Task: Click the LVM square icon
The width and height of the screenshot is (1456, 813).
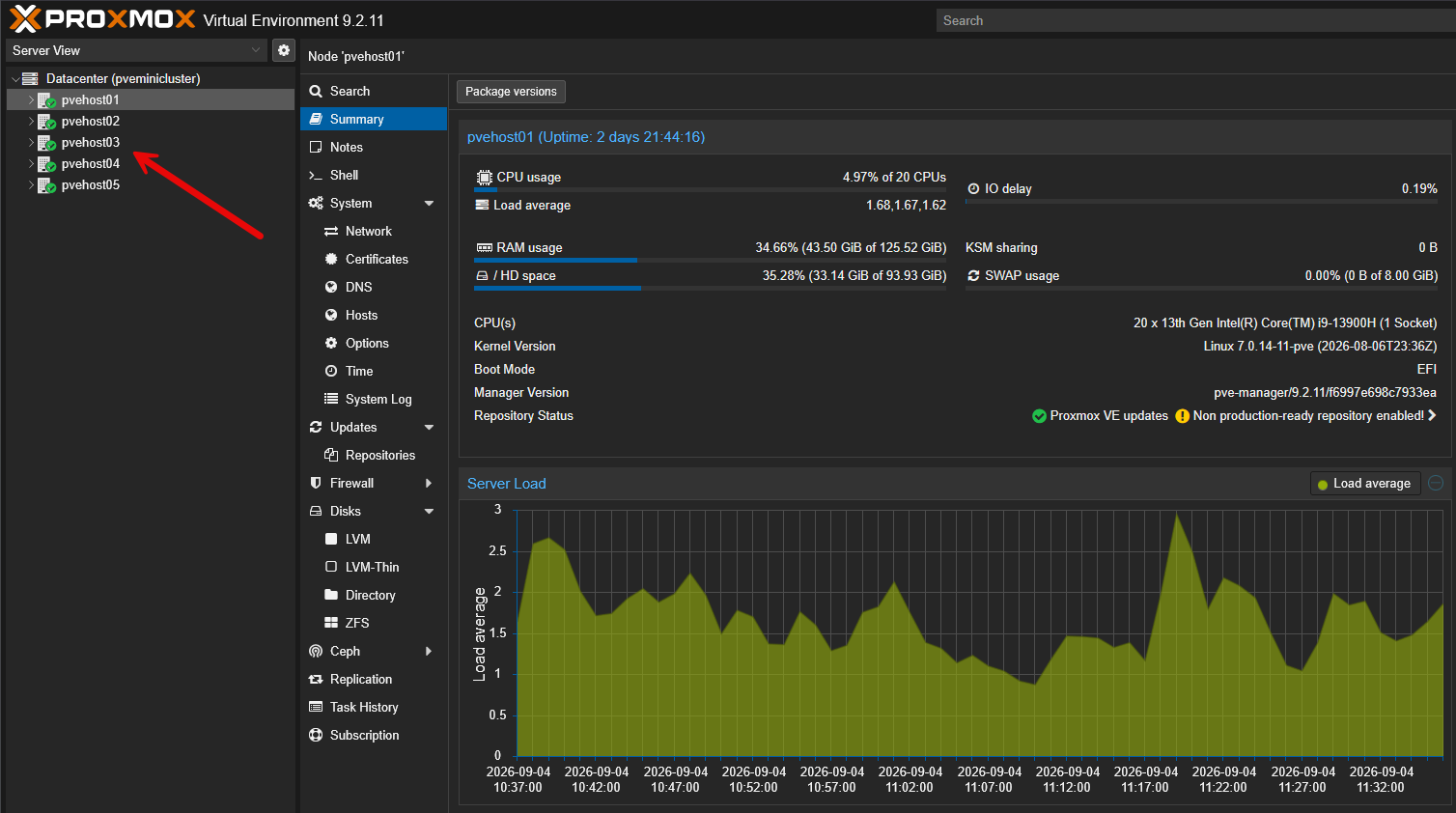Action: coord(331,539)
